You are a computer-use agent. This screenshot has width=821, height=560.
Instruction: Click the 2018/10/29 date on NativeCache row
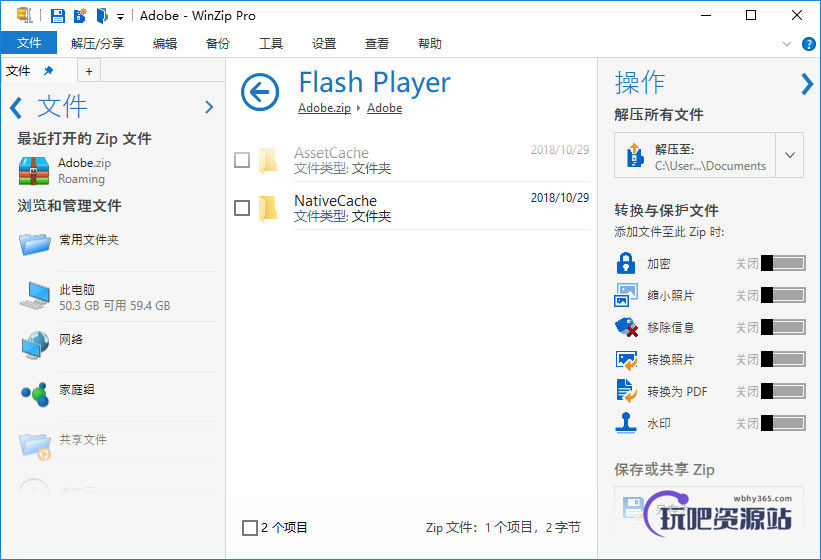click(x=560, y=198)
